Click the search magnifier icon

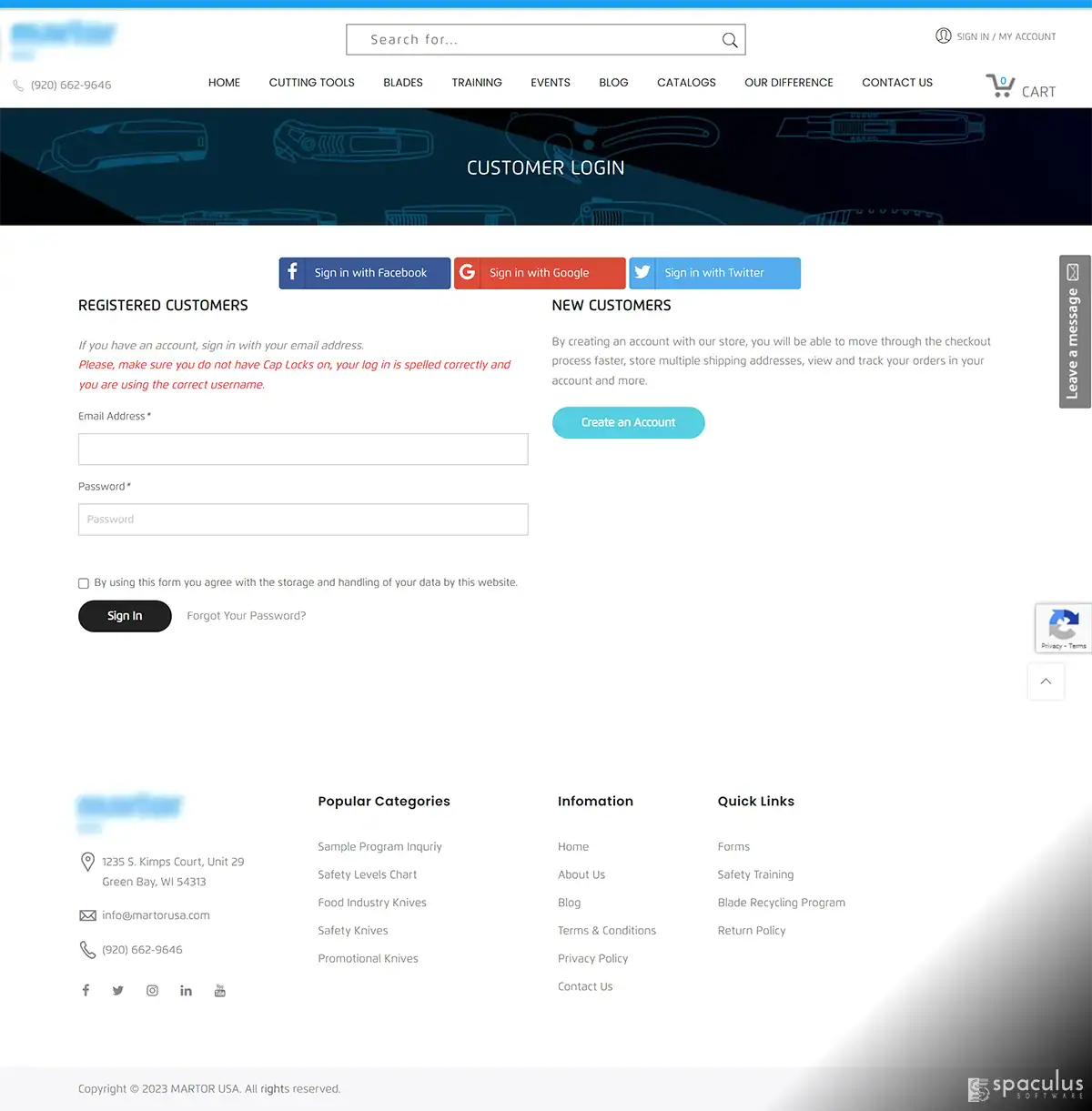tap(729, 40)
